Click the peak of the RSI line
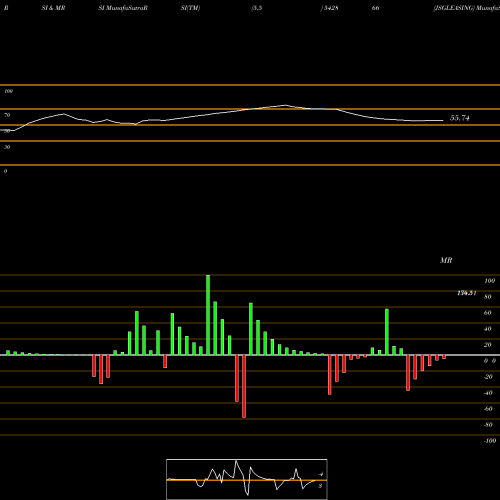Screen dimensions: 500x500 tap(285, 105)
